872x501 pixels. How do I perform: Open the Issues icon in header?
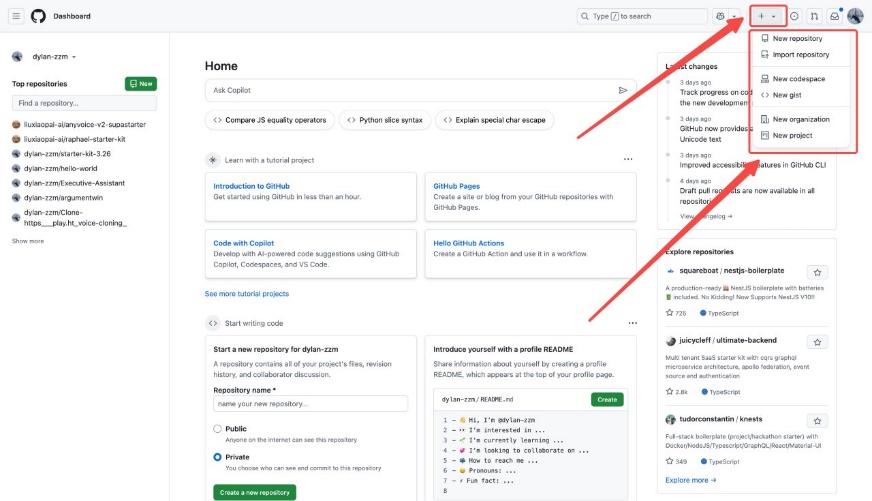[x=794, y=16]
